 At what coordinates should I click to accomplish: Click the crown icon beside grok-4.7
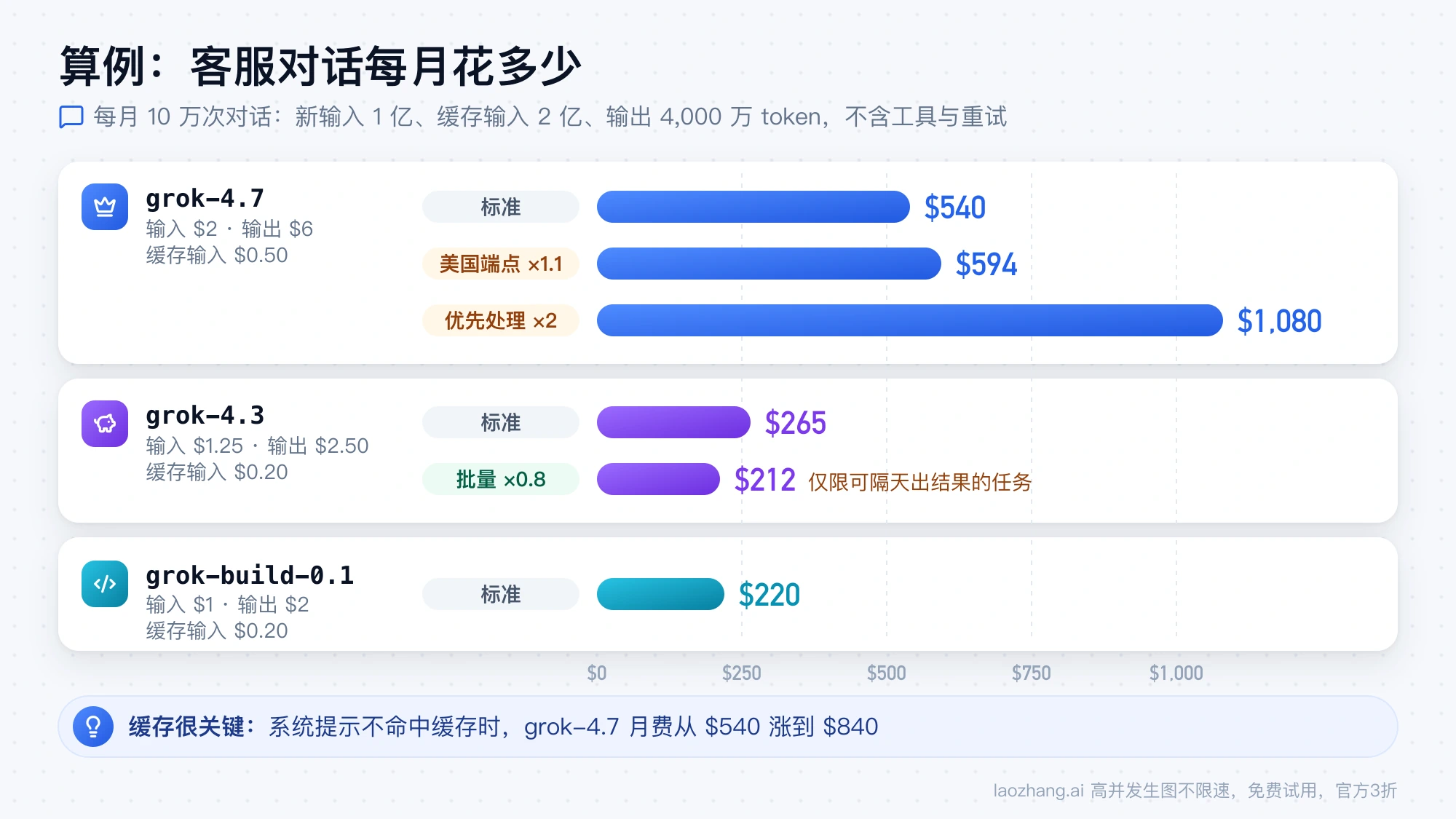point(105,207)
